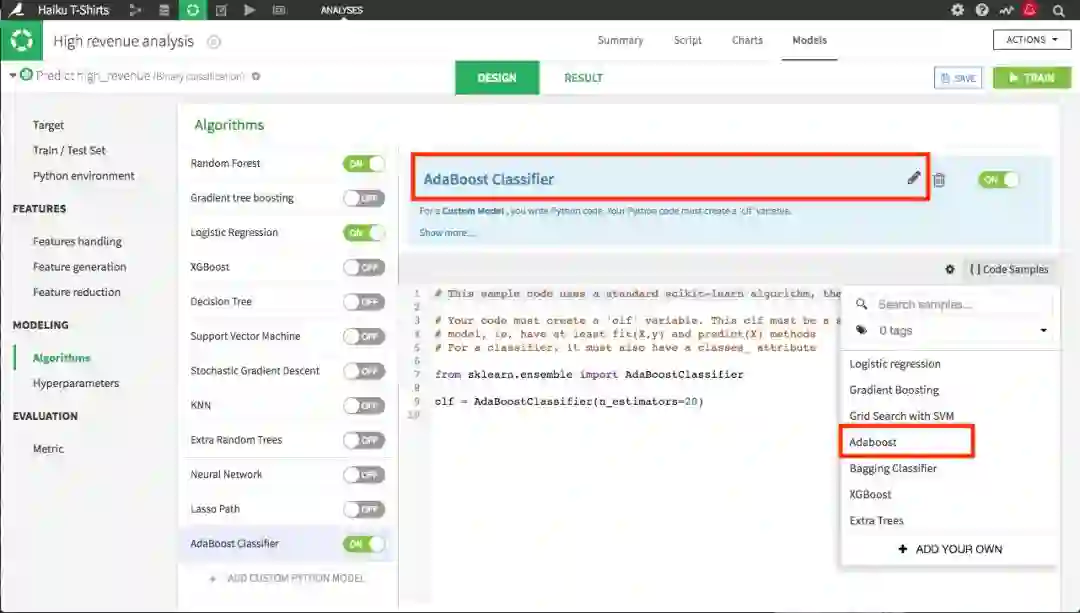Viewport: 1080px width, 613px height.
Task: Open the Notebooks icon in top bar
Action: point(221,10)
